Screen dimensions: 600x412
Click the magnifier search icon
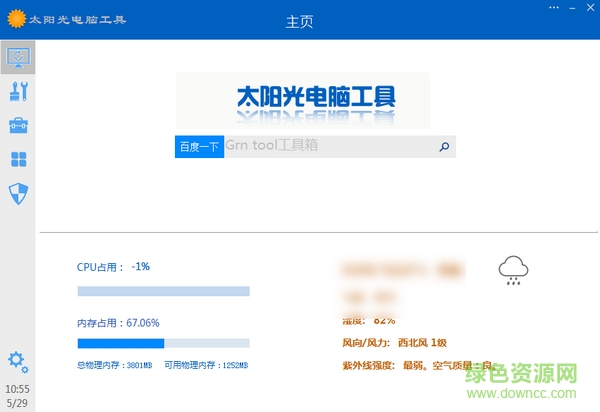pos(444,147)
